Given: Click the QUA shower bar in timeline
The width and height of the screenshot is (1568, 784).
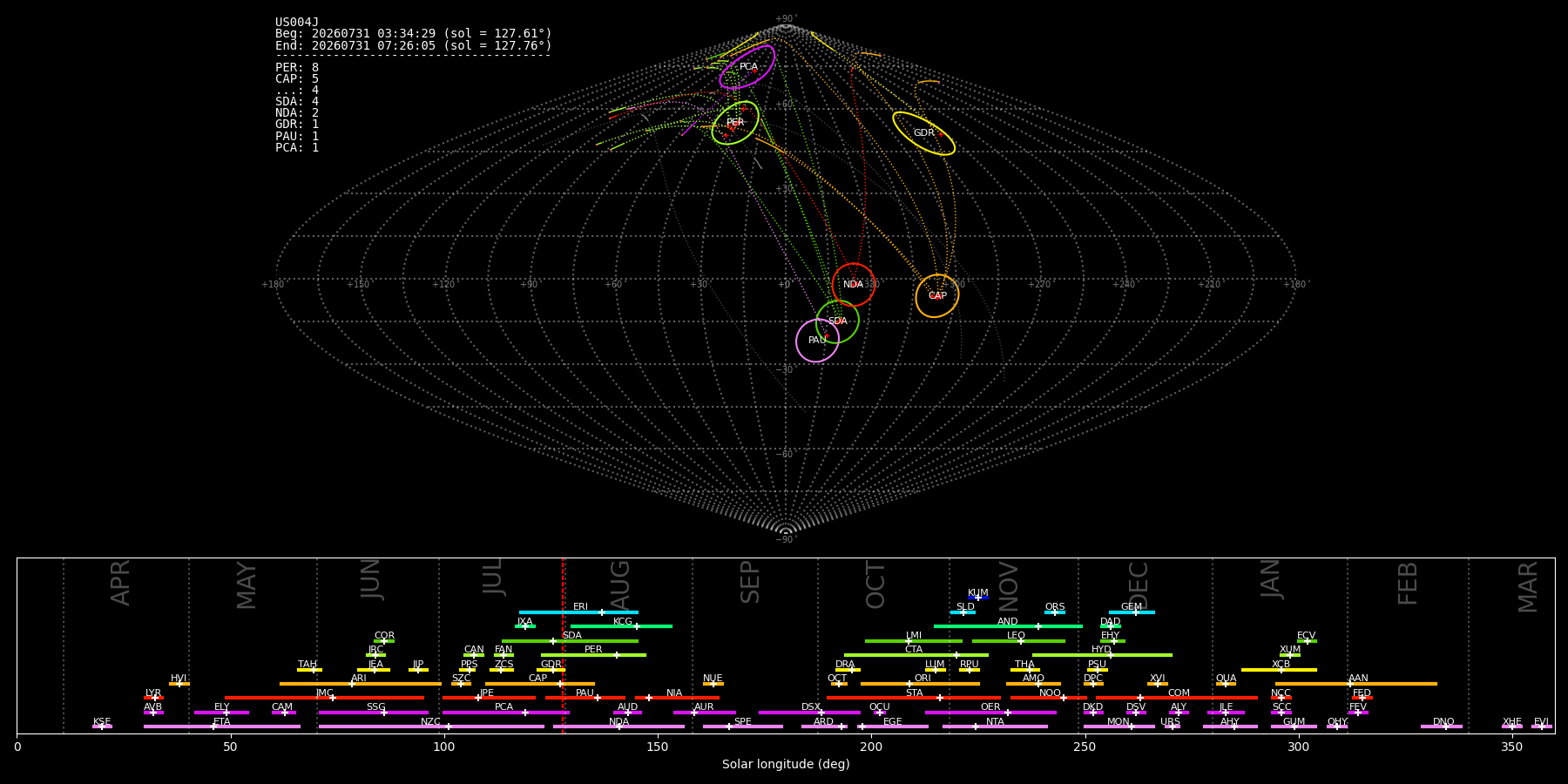Looking at the screenshot, I should (1226, 684).
